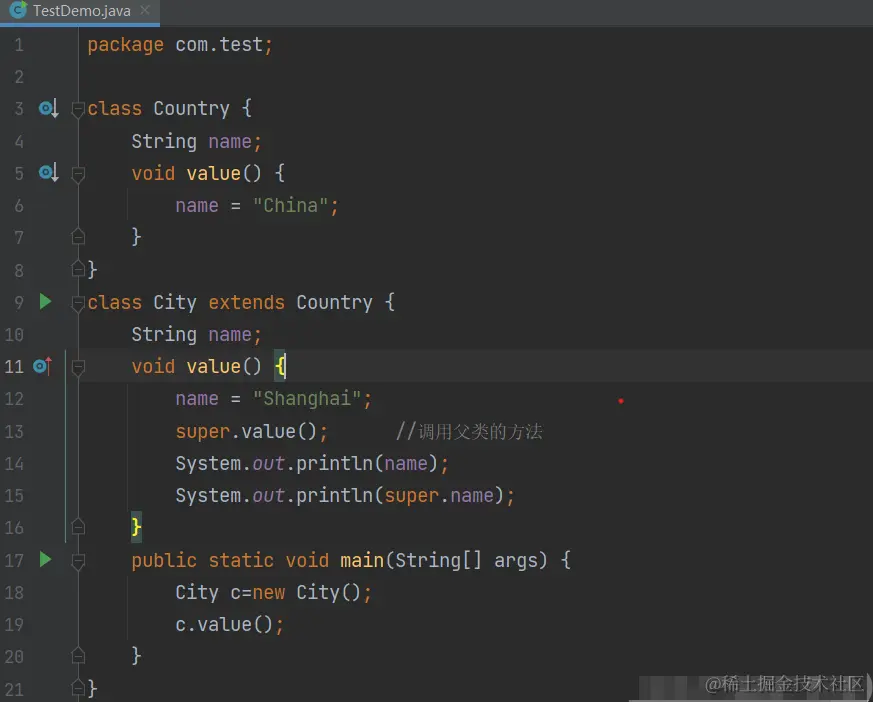Viewport: 873px width, 702px height.
Task: Run the main method using green gutter arrow
Action: coord(45,560)
